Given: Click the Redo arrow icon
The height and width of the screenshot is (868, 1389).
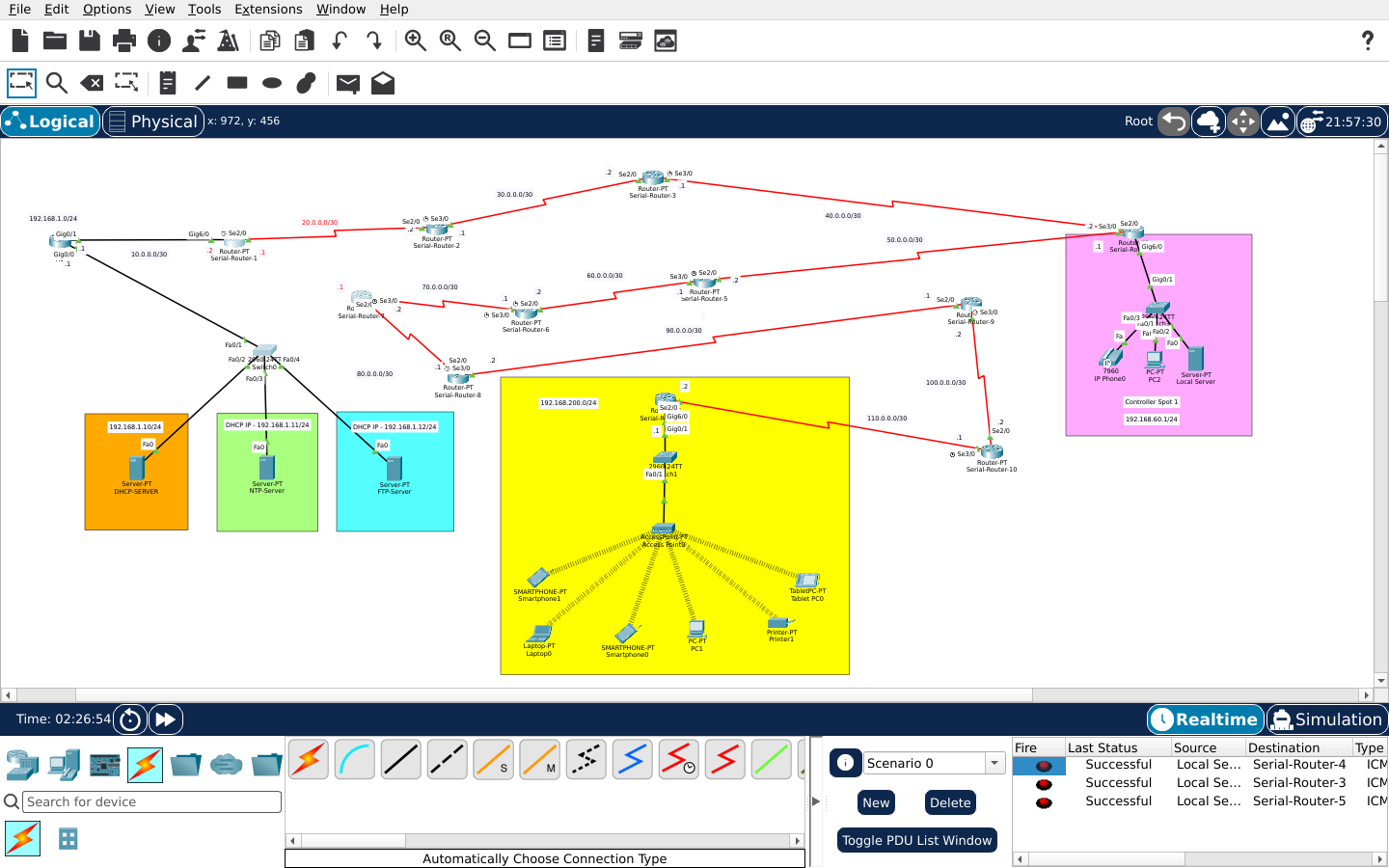Looking at the screenshot, I should [374, 41].
